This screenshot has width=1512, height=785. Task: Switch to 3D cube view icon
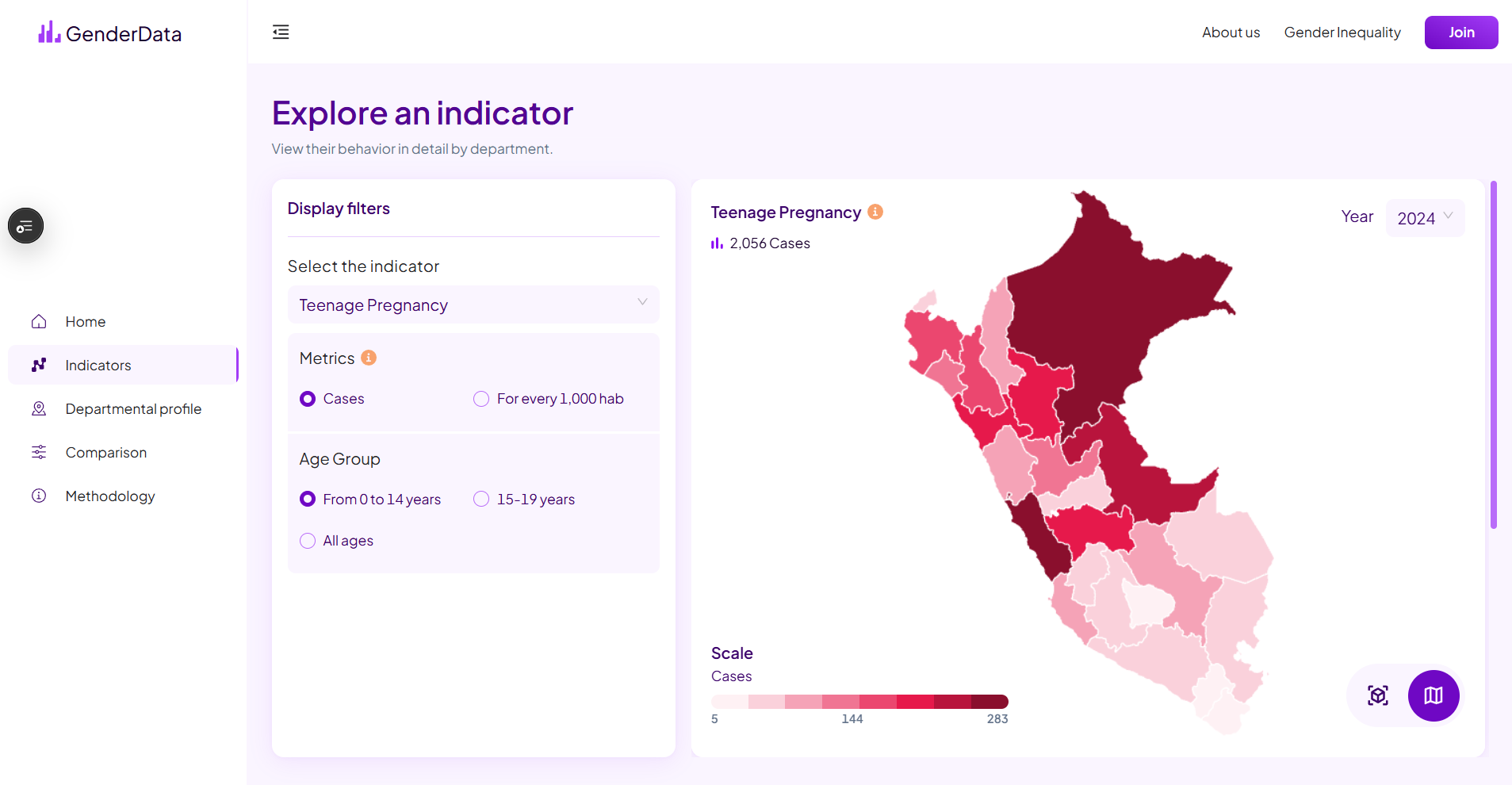tap(1378, 695)
